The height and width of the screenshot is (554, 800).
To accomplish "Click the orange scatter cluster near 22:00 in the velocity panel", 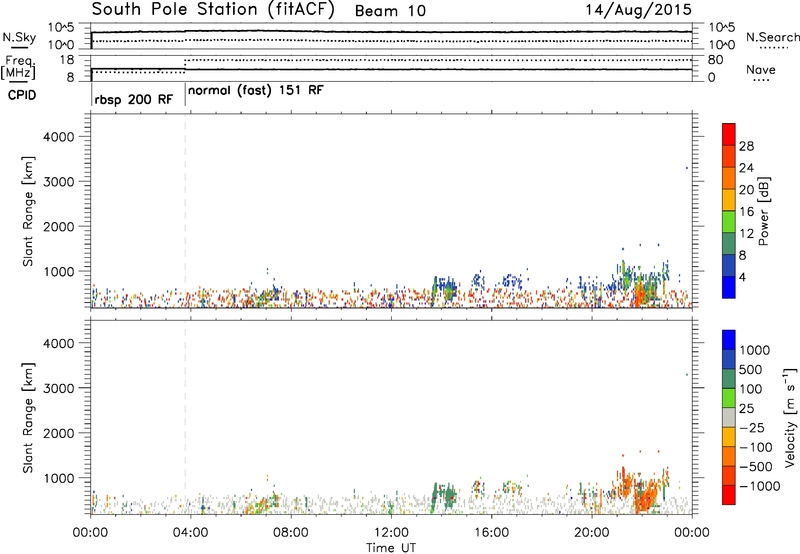I will pyautogui.click(x=645, y=495).
